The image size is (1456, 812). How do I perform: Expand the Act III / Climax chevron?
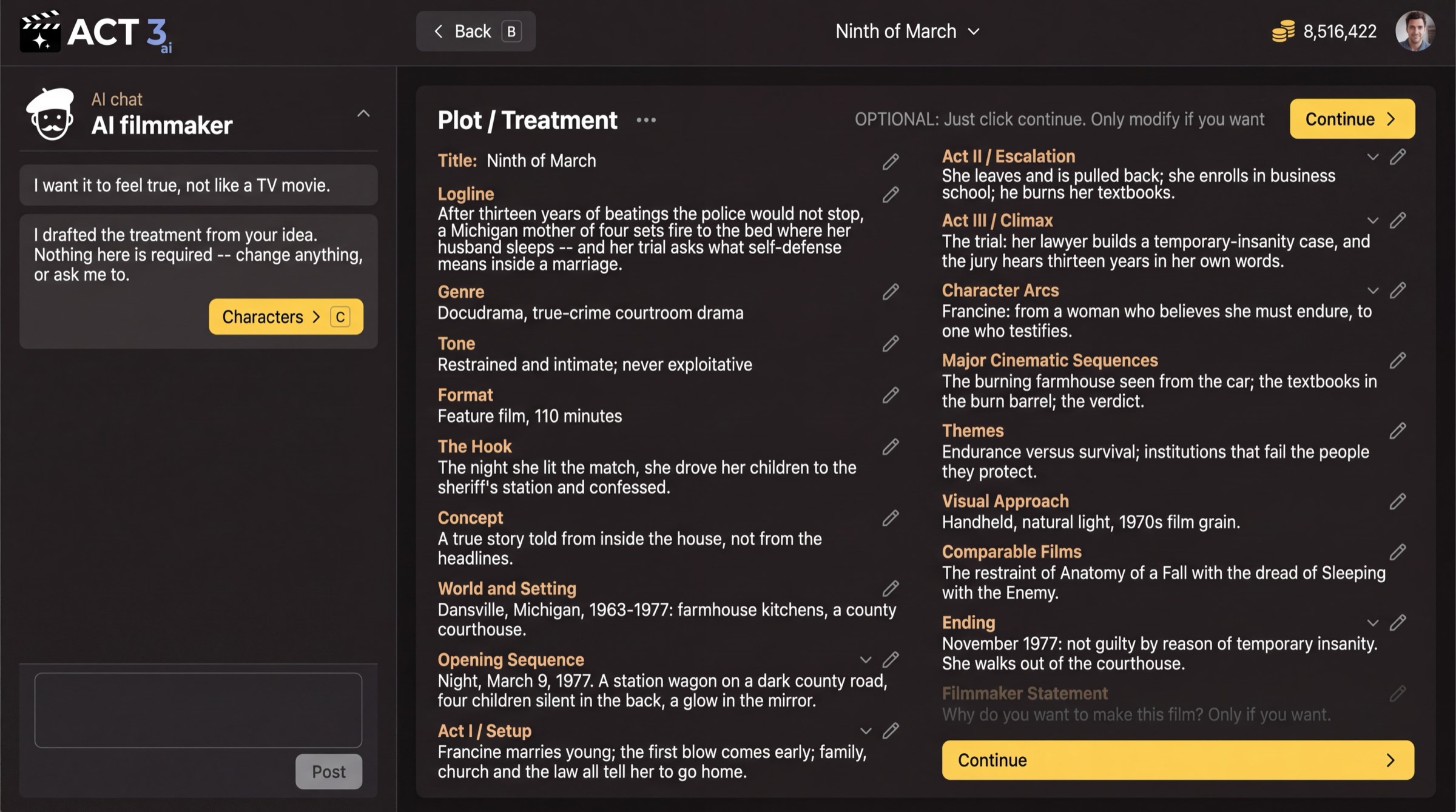coord(1373,221)
